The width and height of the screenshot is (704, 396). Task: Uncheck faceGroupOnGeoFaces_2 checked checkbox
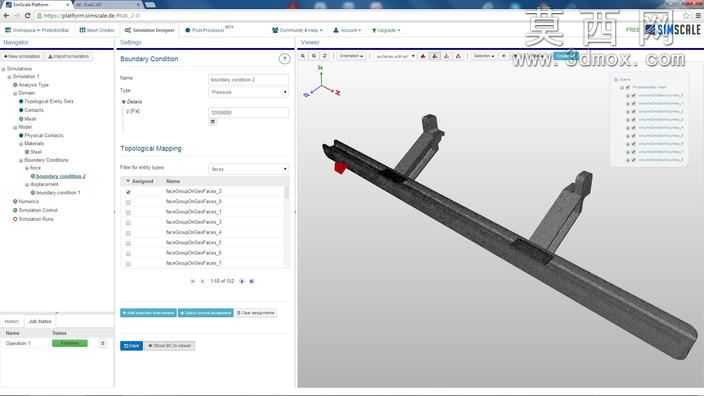click(128, 192)
